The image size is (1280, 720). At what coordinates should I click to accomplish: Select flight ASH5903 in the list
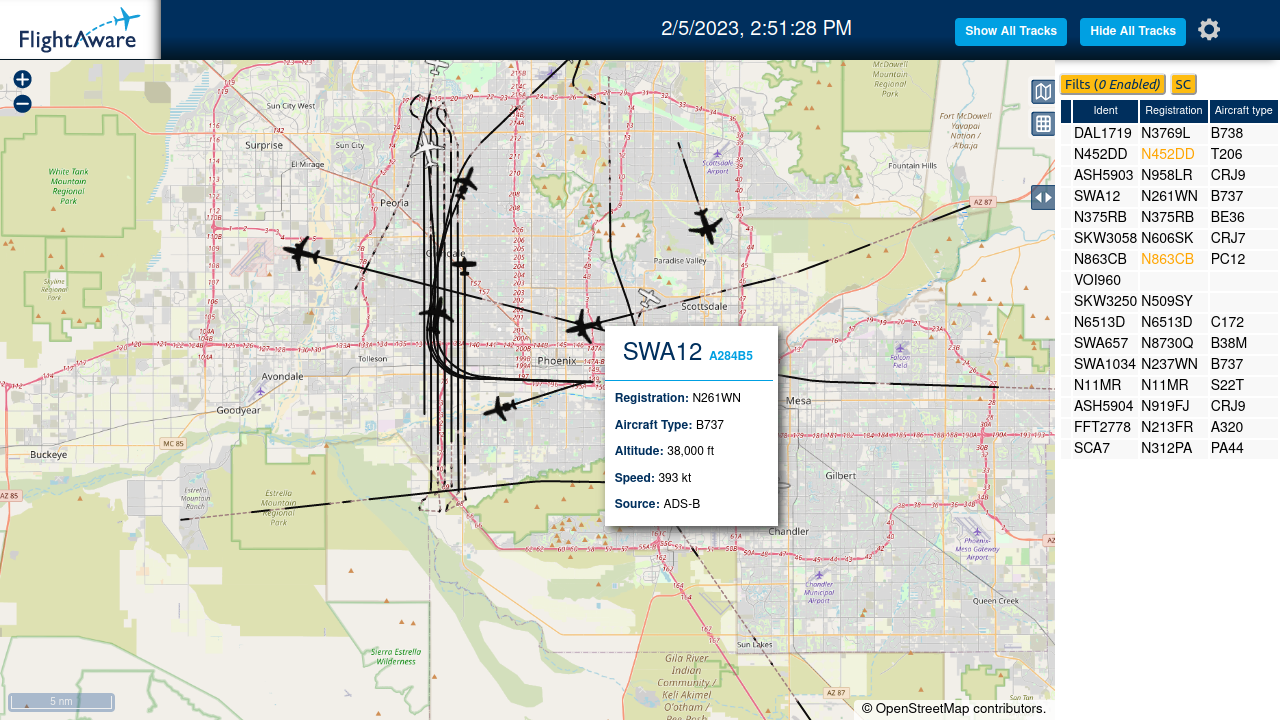(1104, 175)
